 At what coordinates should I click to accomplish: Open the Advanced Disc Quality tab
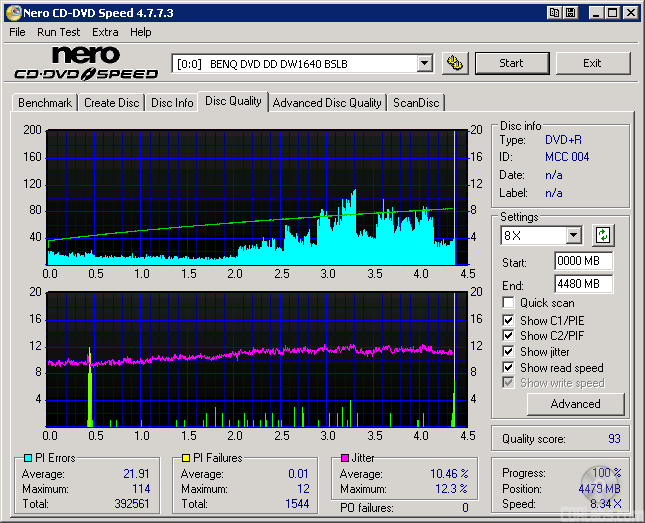(327, 102)
